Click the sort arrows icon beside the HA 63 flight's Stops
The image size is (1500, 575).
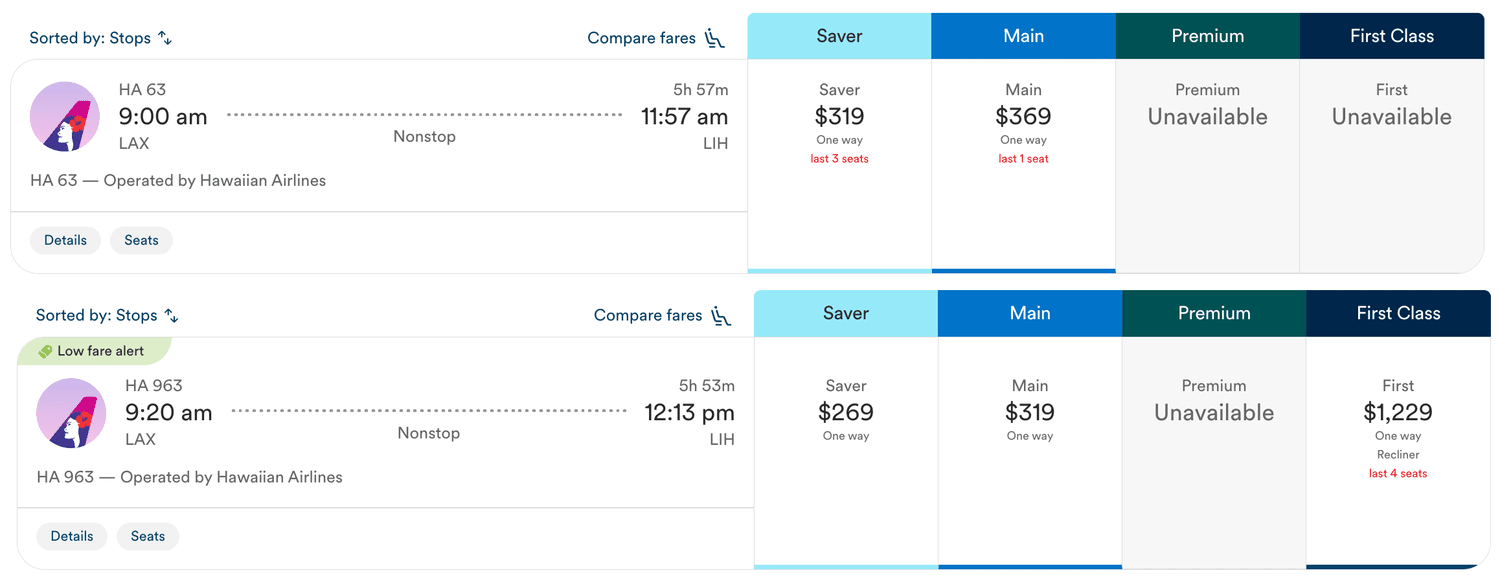(x=165, y=38)
